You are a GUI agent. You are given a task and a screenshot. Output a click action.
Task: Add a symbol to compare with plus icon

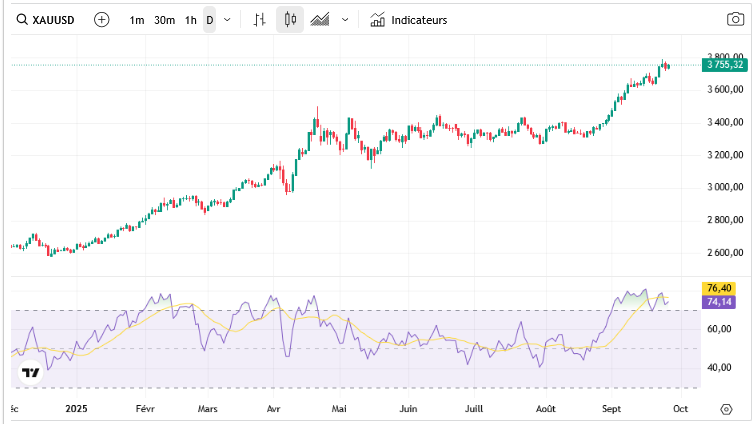tap(101, 20)
